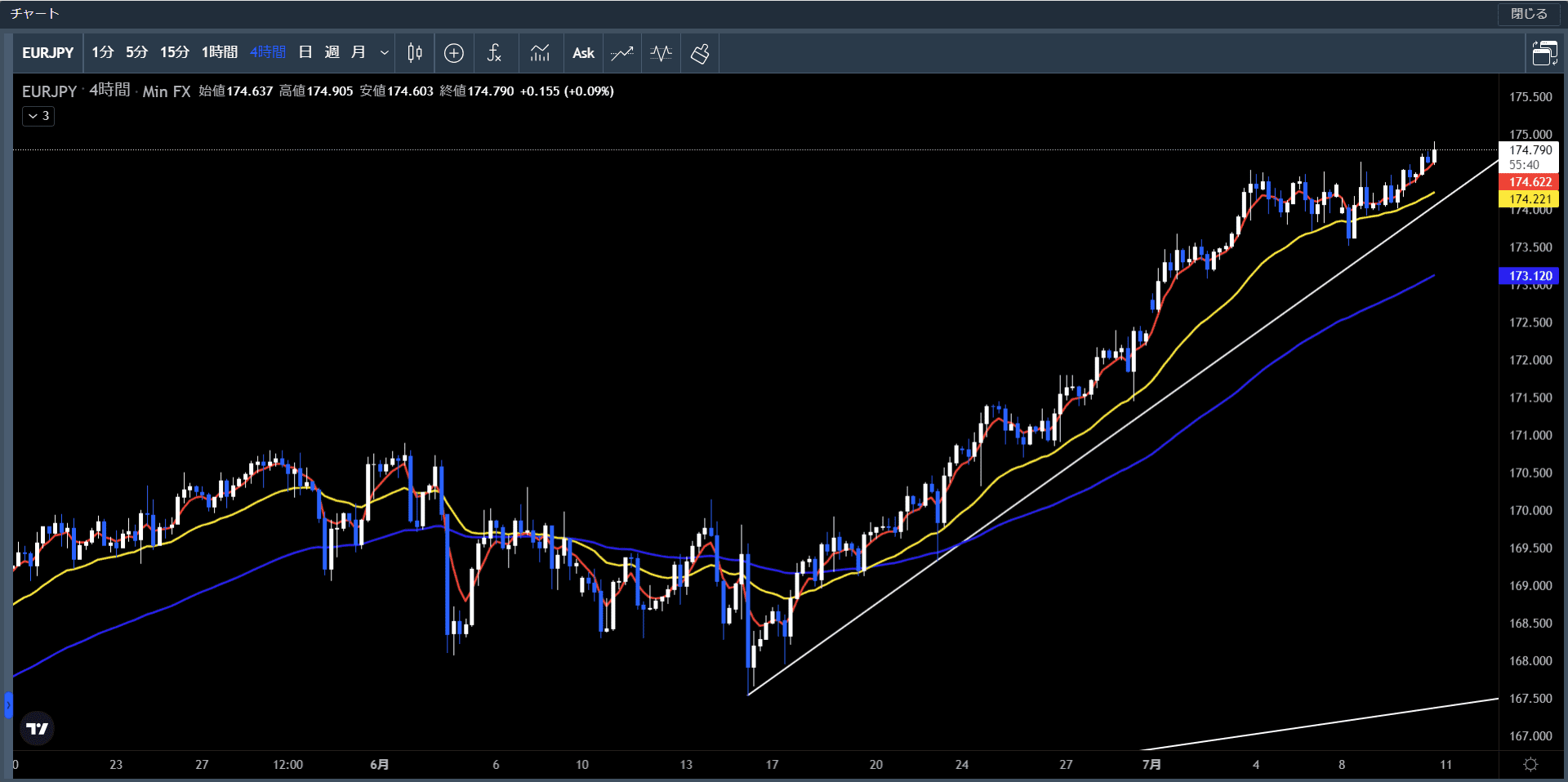
Task: Select the daily 日 timeframe
Action: (305, 53)
